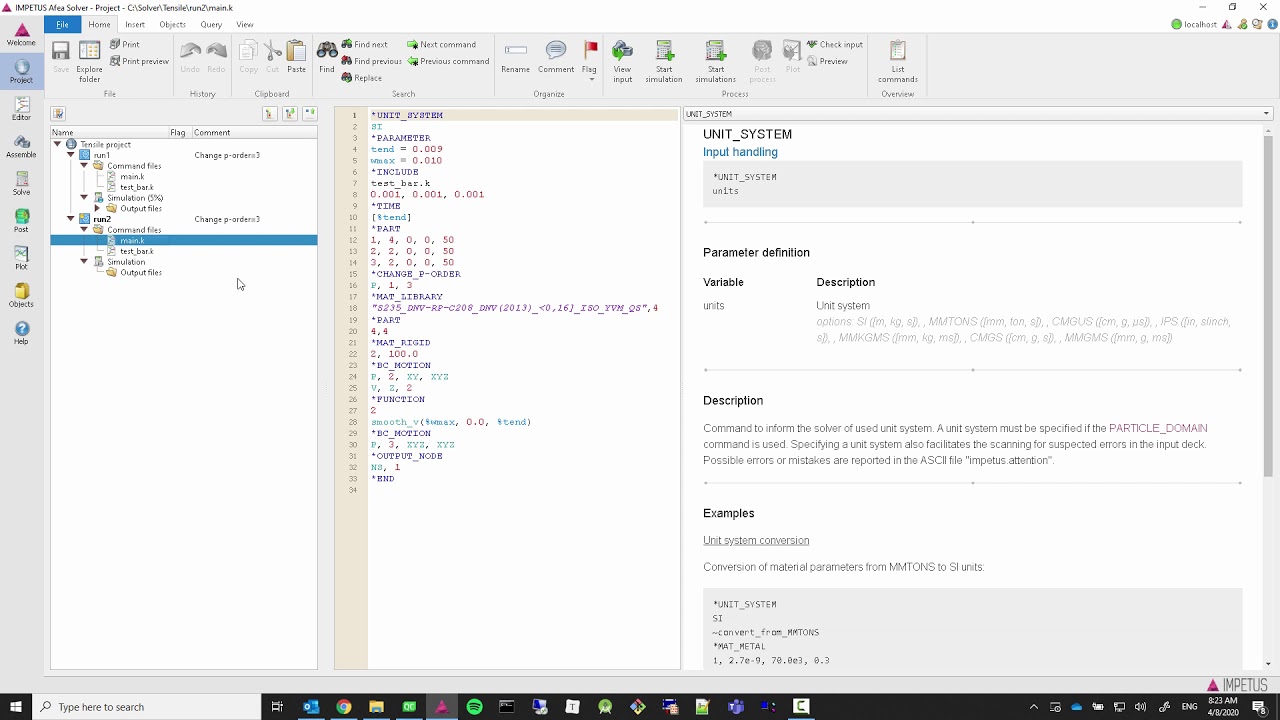Image resolution: width=1280 pixels, height=720 pixels.
Task: Open the Assemble module
Action: click(x=21, y=147)
